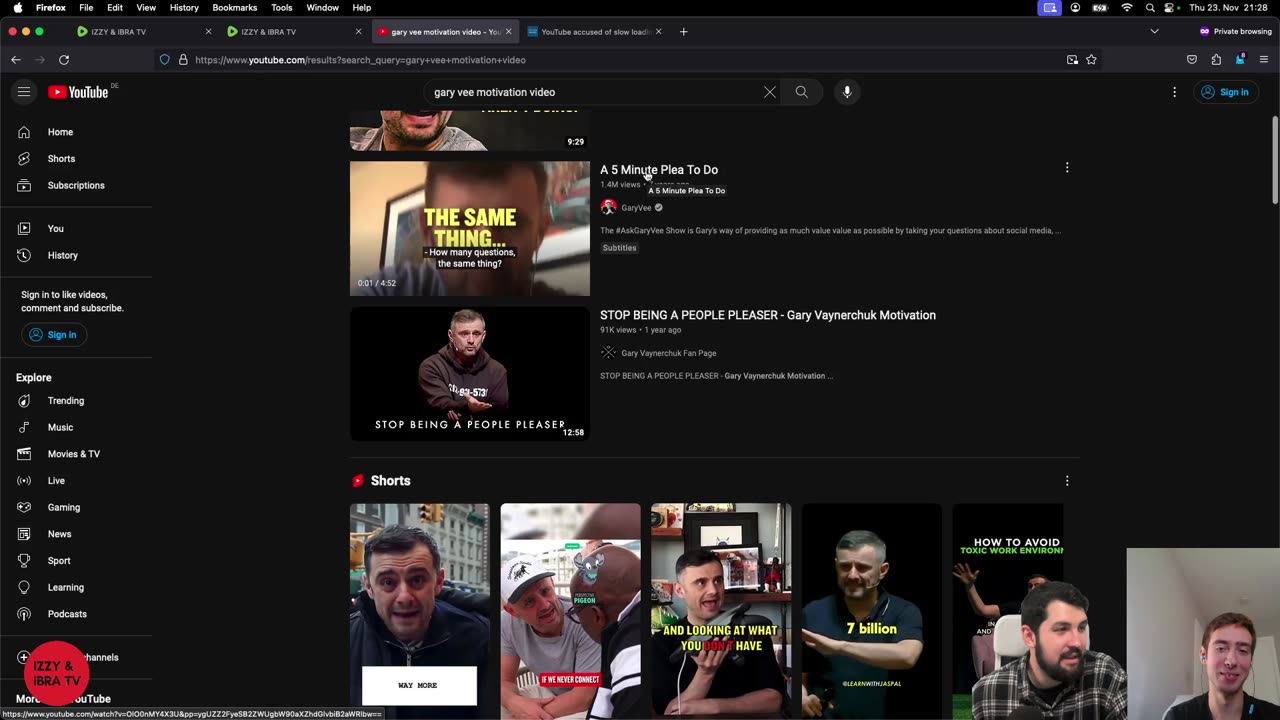
Task: Open the IF WE NEVER CONNECT short
Action: tap(571, 611)
